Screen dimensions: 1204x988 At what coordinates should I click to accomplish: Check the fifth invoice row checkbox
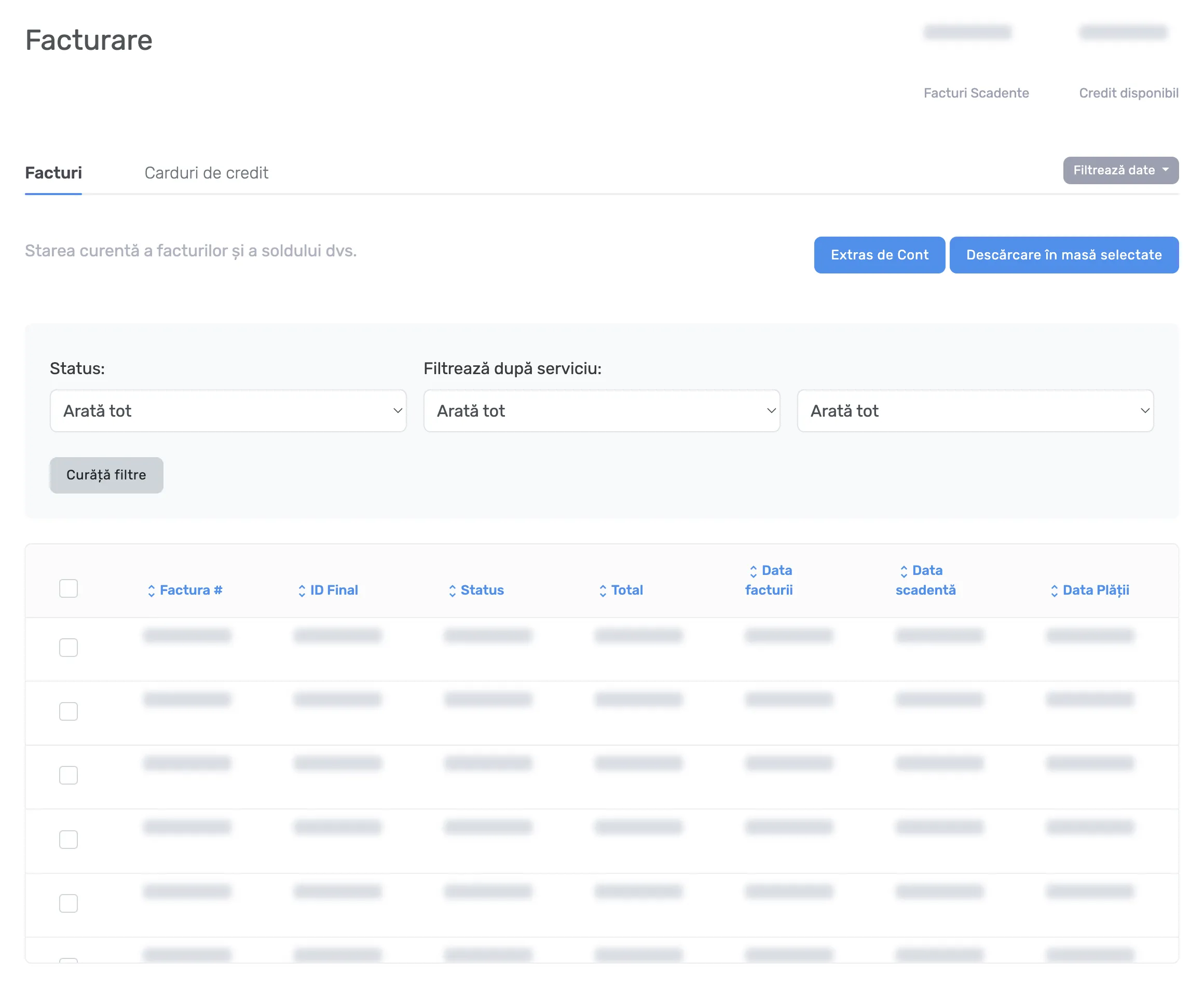69,903
